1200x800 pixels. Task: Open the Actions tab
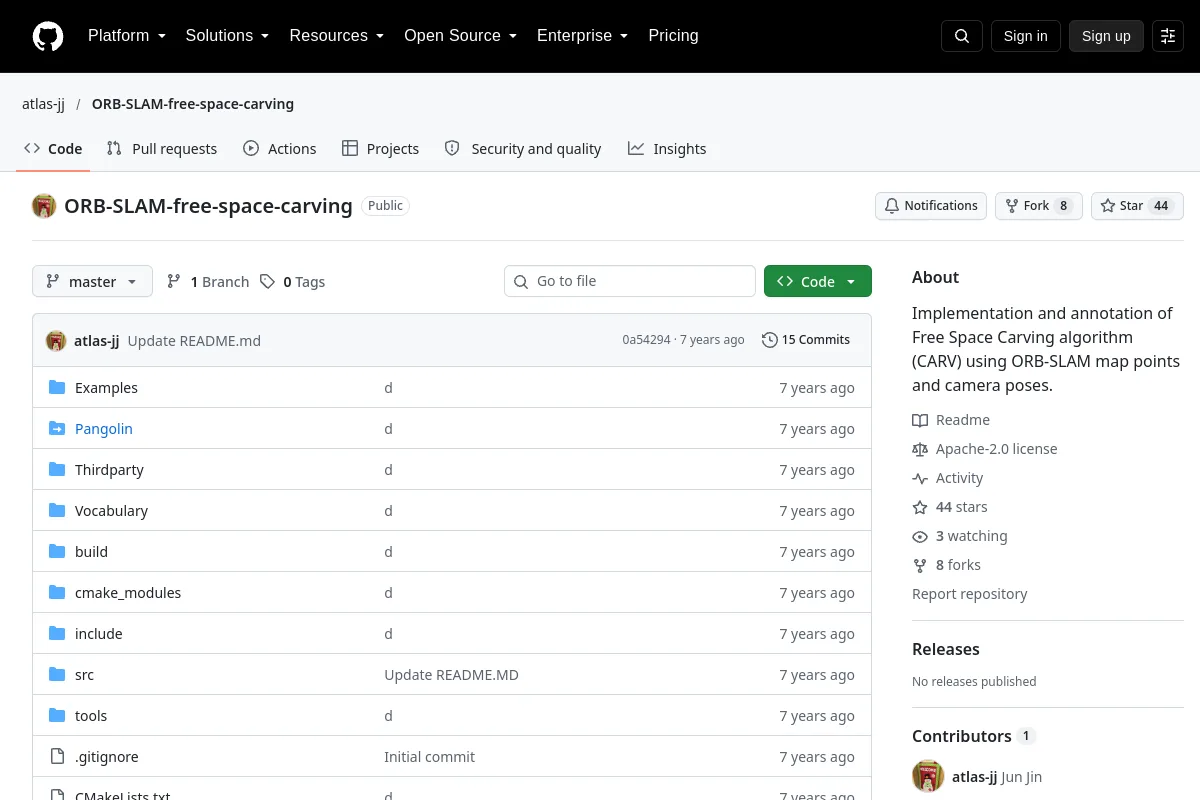(x=280, y=149)
